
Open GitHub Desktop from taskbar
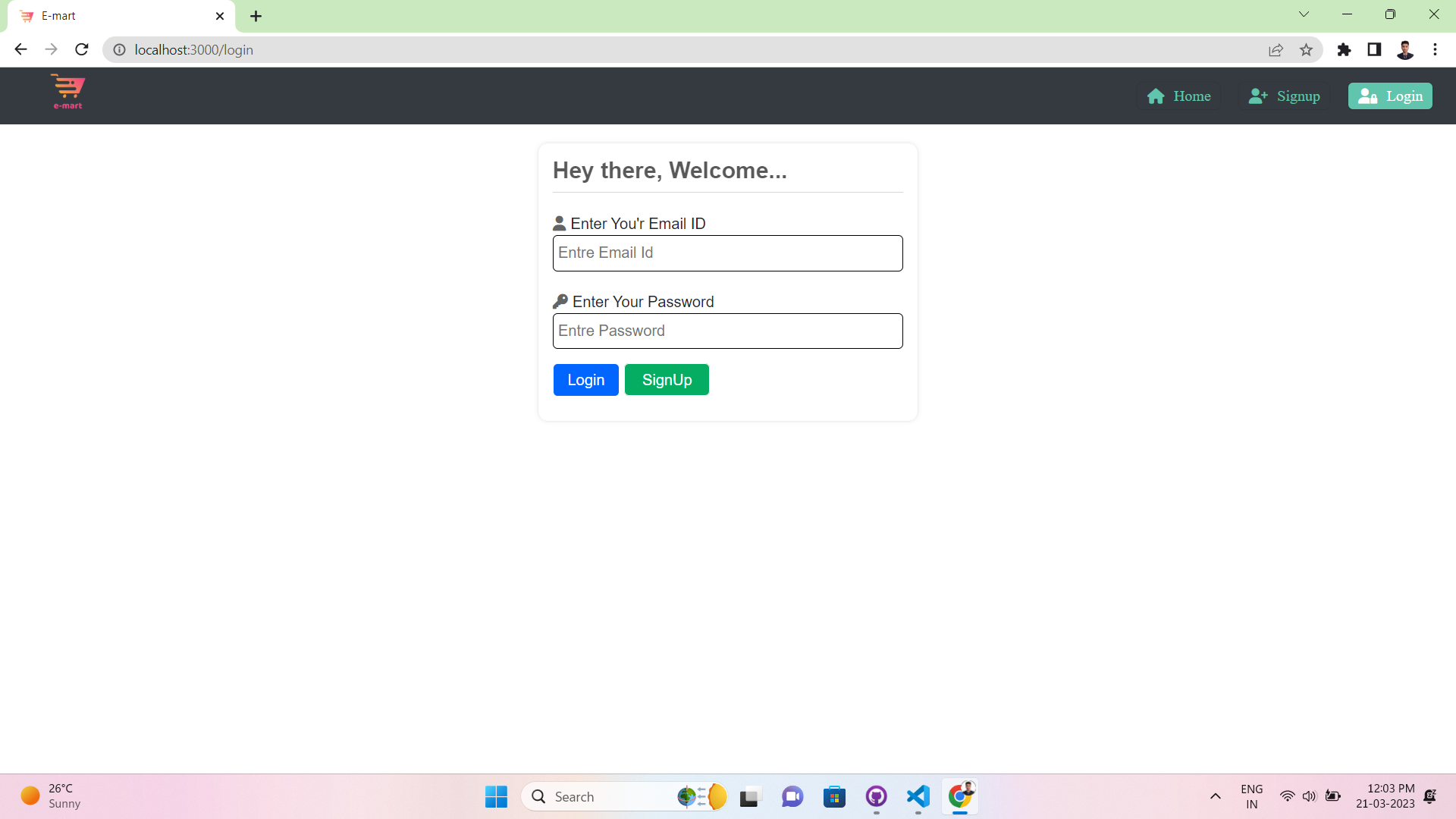[876, 796]
